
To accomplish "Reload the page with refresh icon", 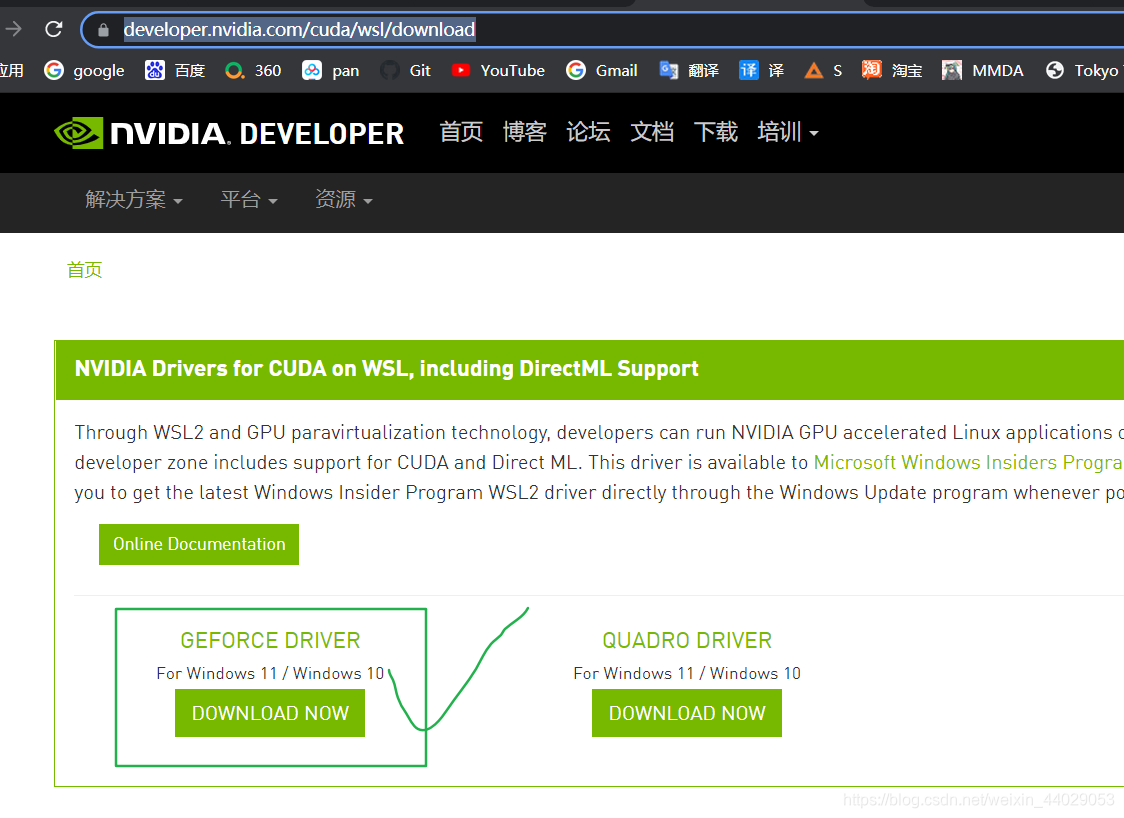I will pyautogui.click(x=54, y=29).
